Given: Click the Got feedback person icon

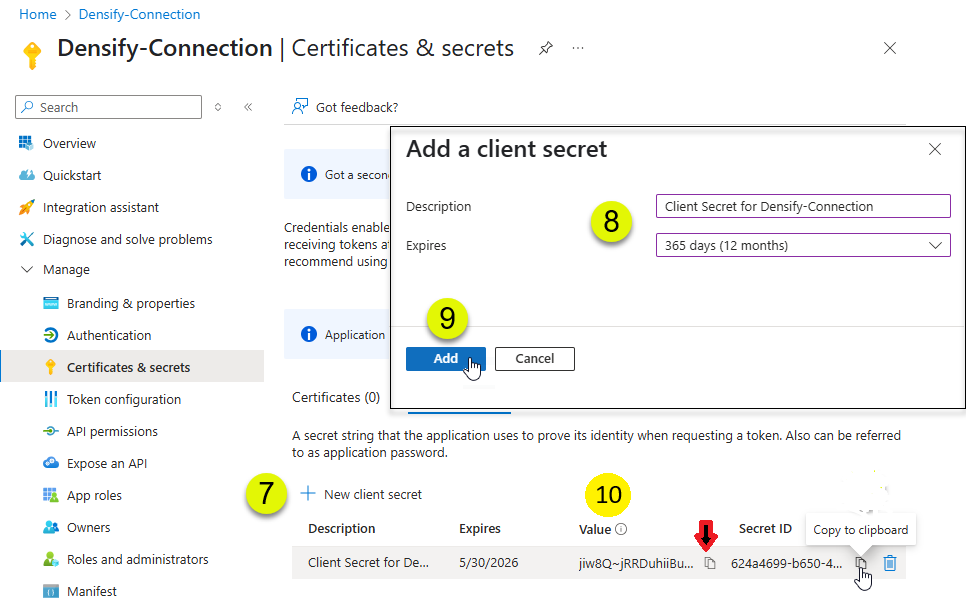Looking at the screenshot, I should [300, 107].
